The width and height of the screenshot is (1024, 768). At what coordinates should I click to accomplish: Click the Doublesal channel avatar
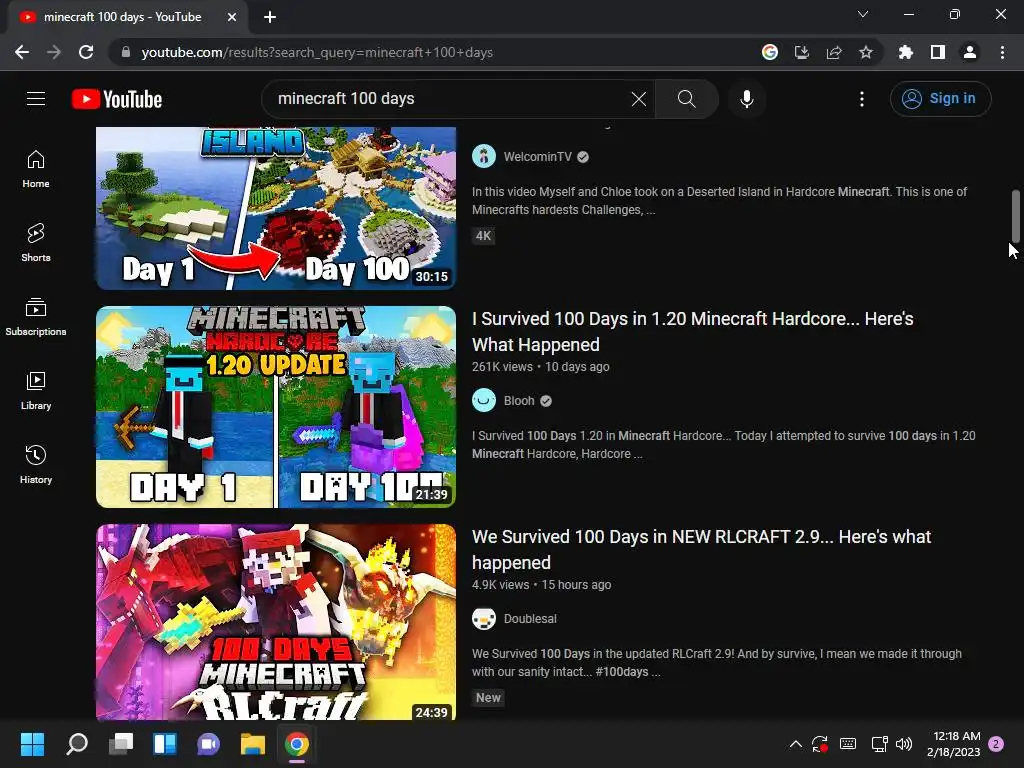tap(484, 619)
